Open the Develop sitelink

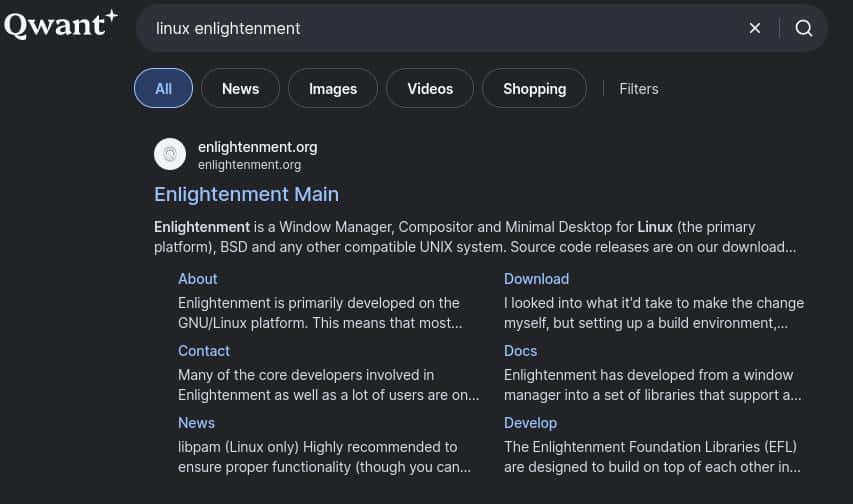530,423
